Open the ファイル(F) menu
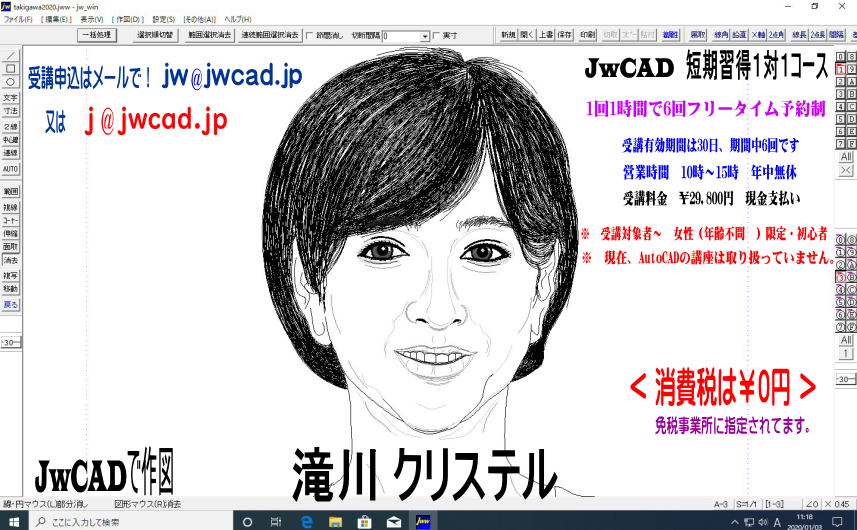Screen dimensions: 857x530 18,19
